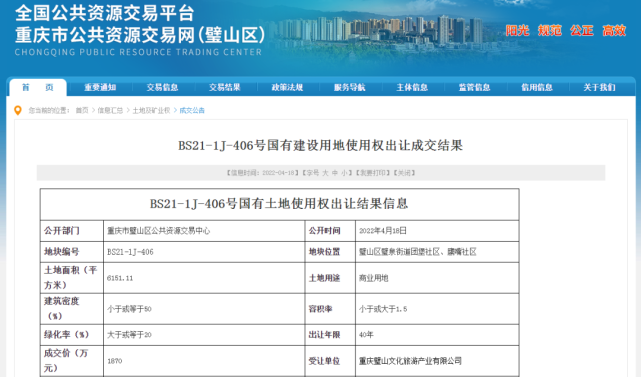Open the 政策法规 section

287,88
